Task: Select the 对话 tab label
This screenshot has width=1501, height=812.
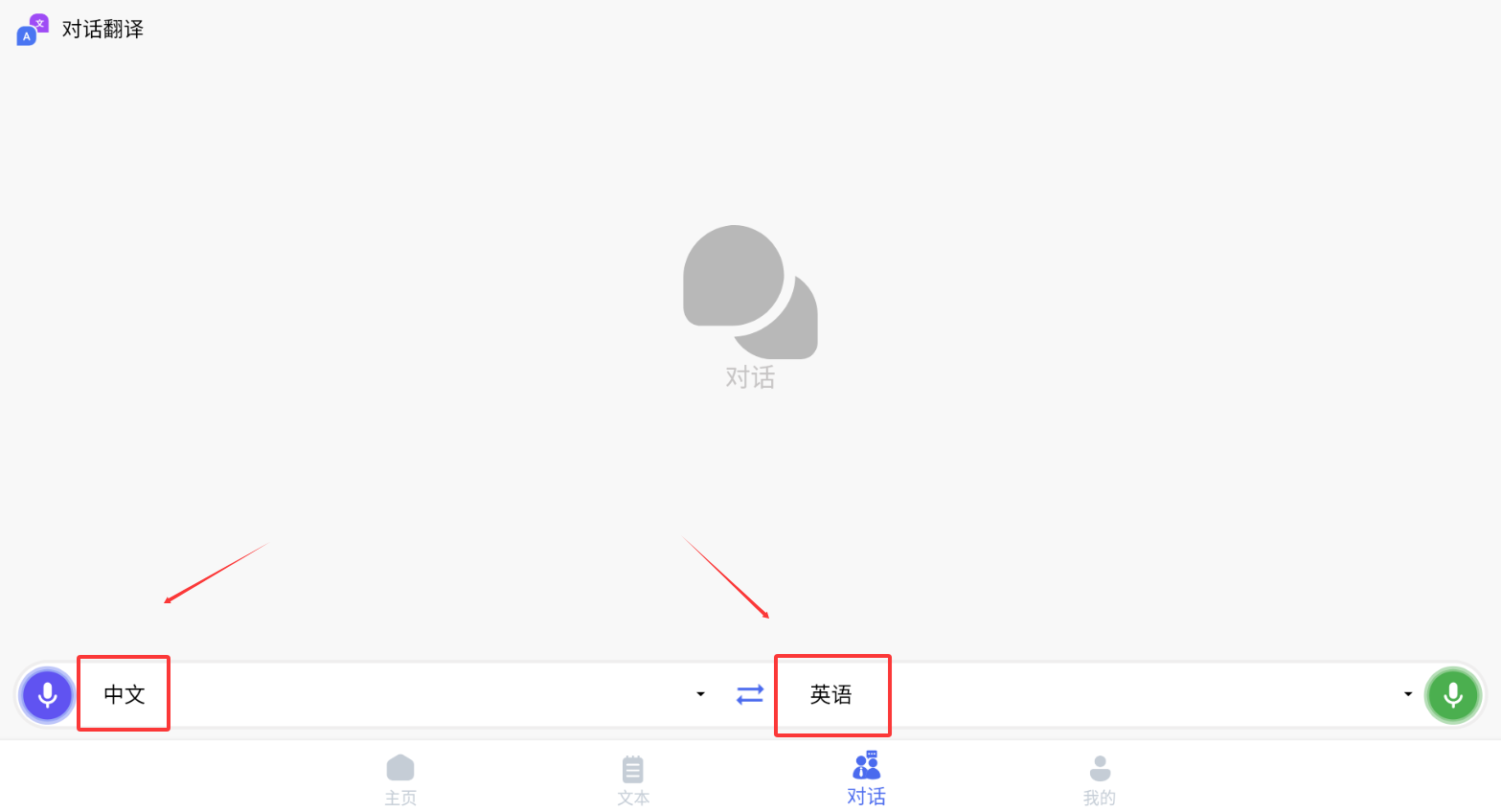Action: click(x=866, y=797)
